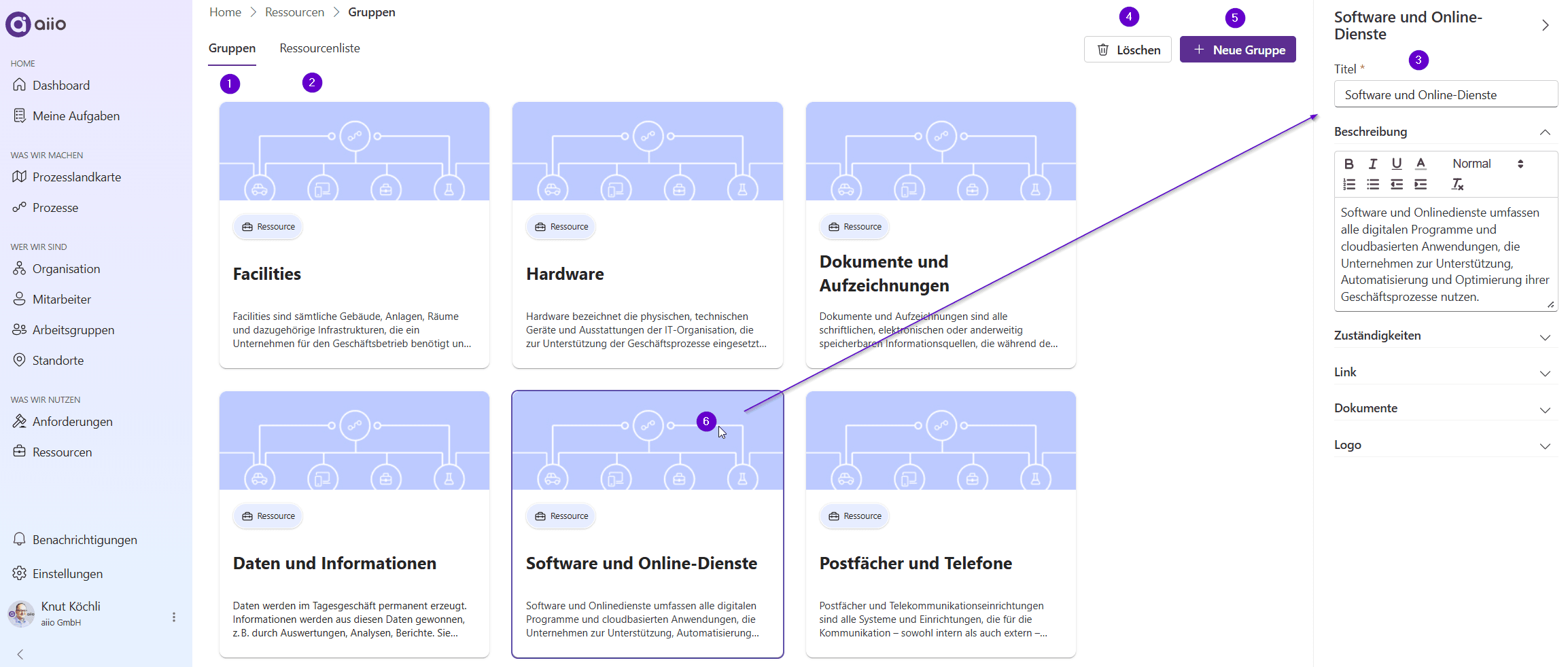Insert a numbered list
Viewport: 1568px width, 667px height.
tap(1349, 184)
